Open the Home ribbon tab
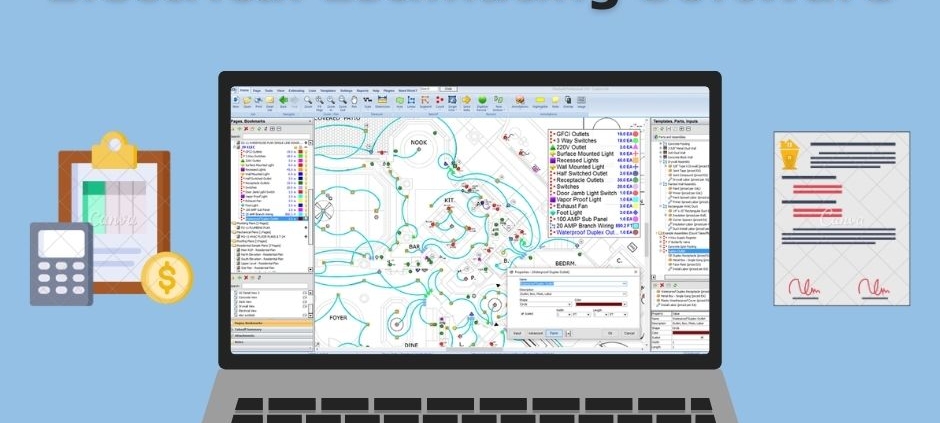Screen dimensions: 940x423 [x=245, y=90]
